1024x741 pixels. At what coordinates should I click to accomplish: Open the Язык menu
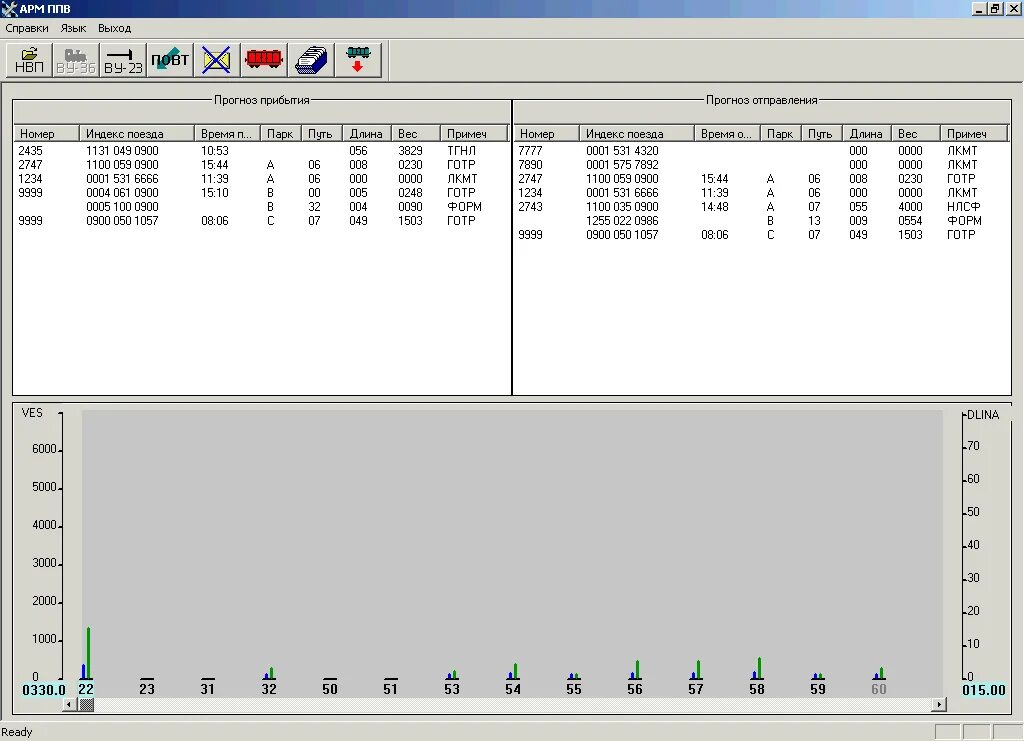coord(73,29)
